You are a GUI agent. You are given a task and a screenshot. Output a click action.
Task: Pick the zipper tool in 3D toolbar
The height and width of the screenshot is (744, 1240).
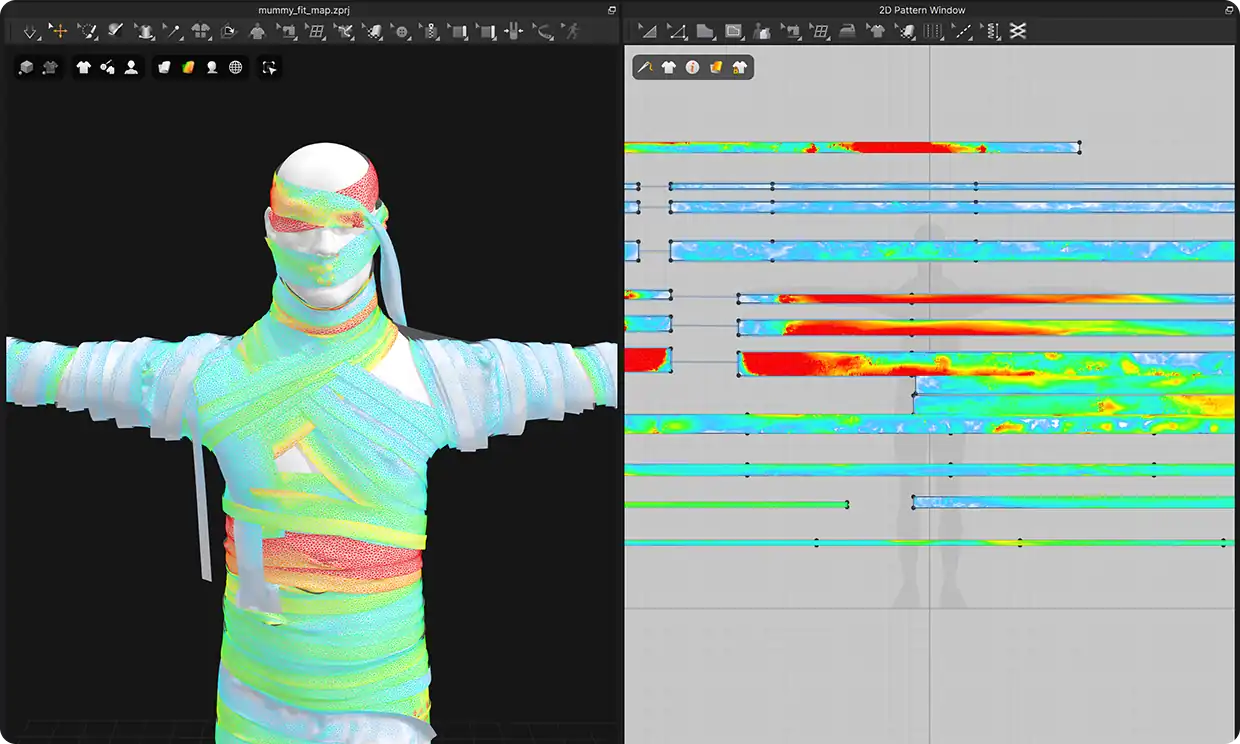(x=431, y=32)
